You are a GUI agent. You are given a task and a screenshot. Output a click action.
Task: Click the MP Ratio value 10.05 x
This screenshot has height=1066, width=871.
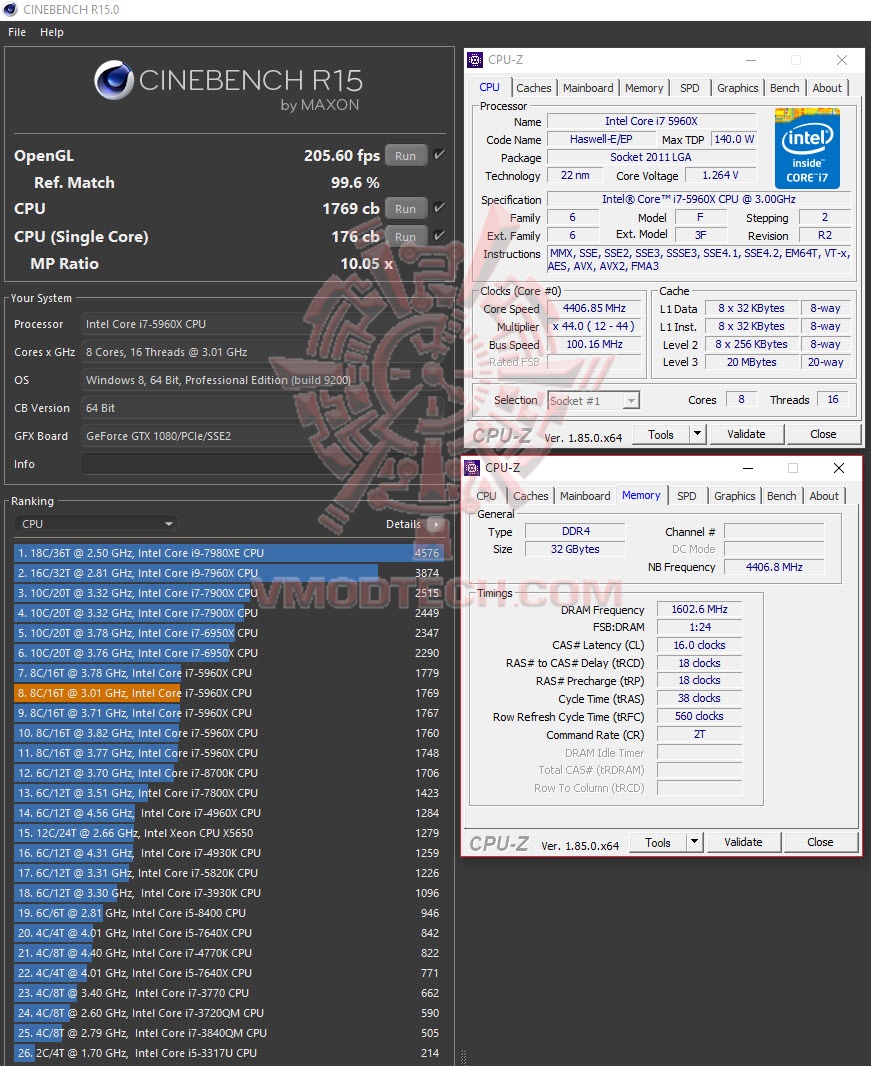tap(366, 264)
